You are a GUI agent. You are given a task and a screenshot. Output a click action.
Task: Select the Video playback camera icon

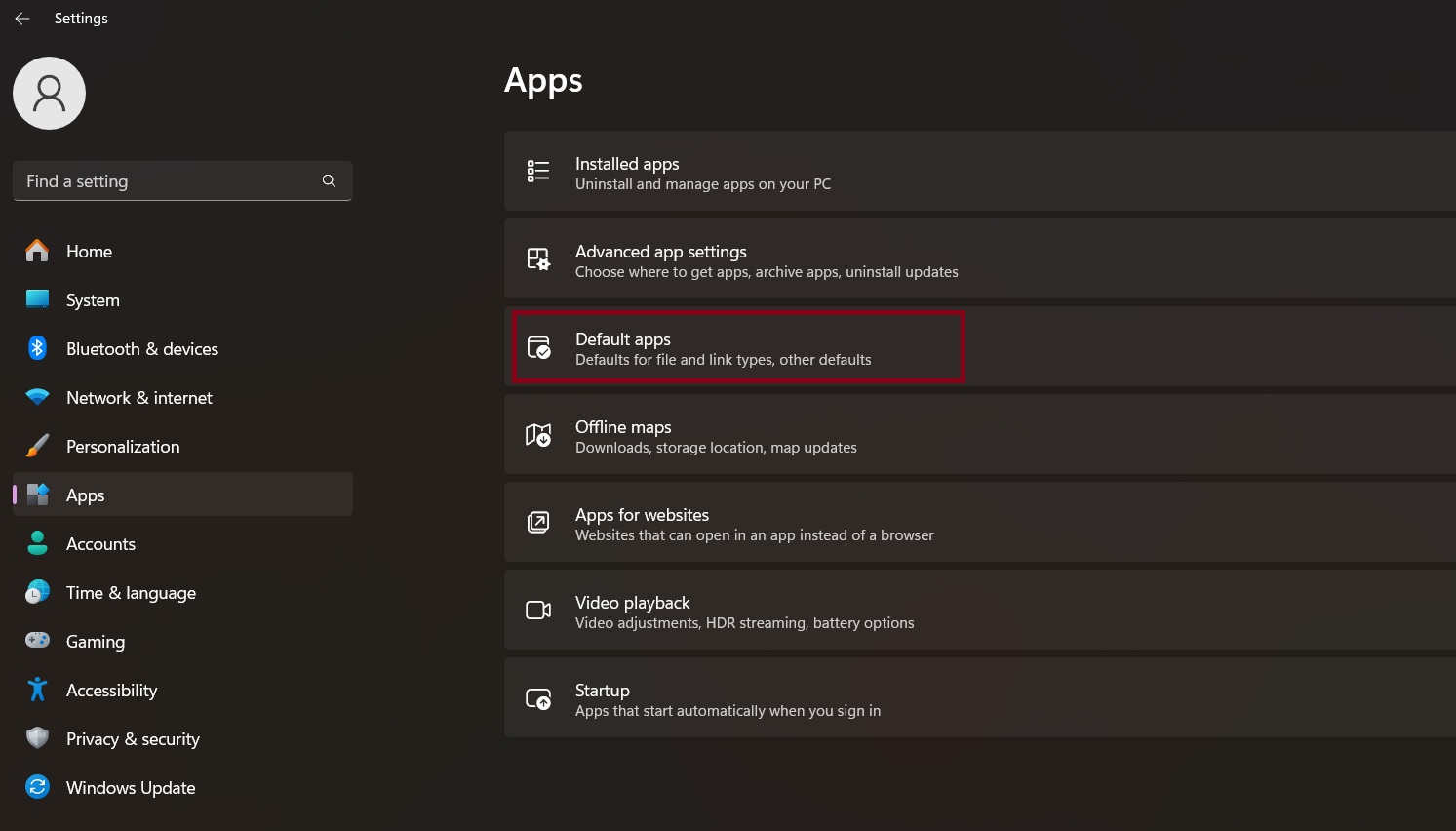537,610
